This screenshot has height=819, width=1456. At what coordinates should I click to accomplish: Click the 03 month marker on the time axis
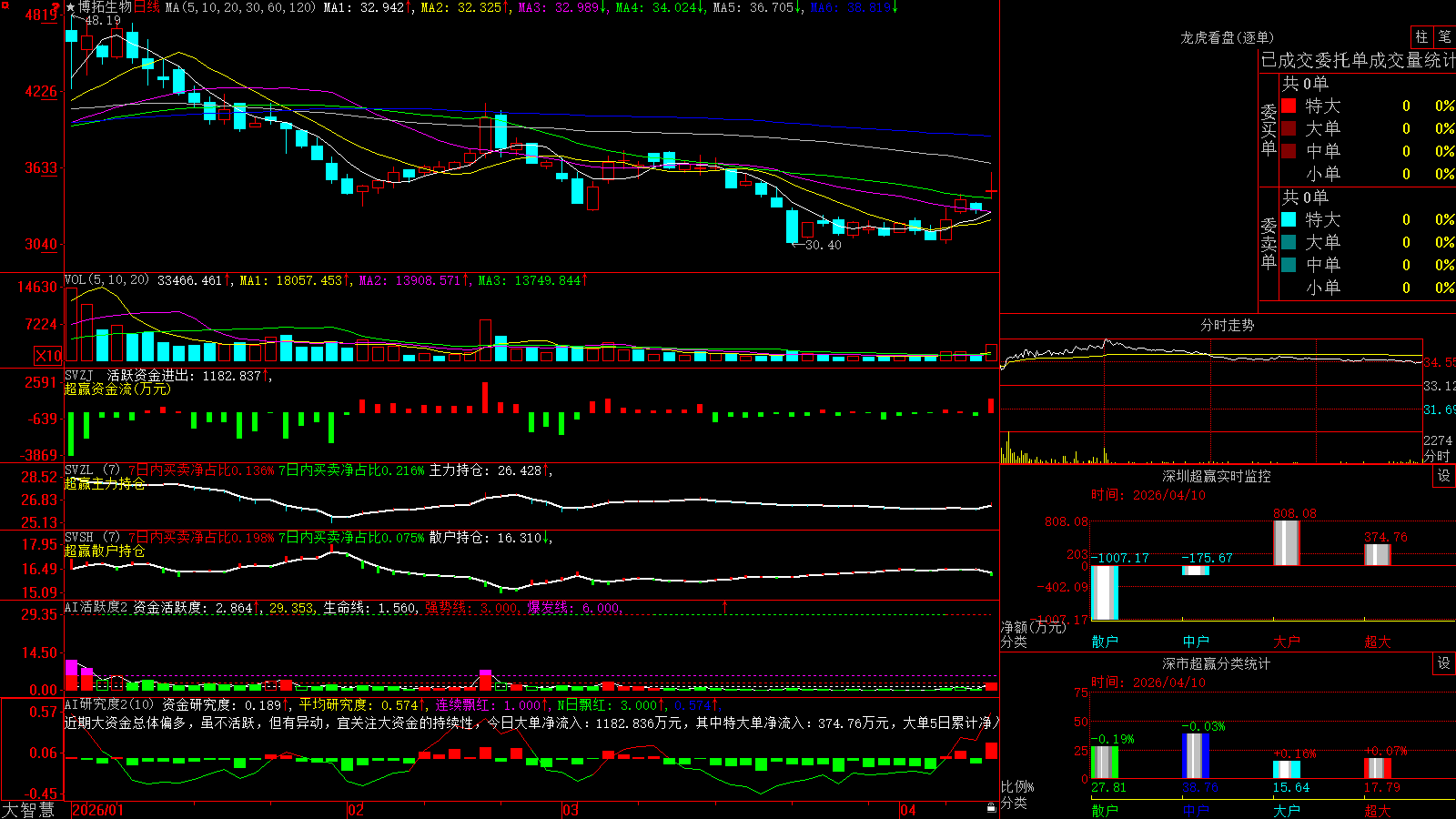571,810
